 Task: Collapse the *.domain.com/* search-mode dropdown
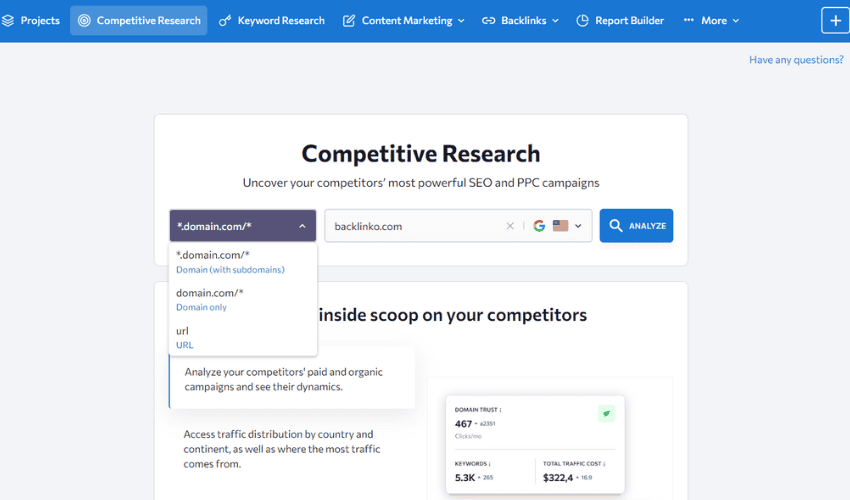point(242,226)
